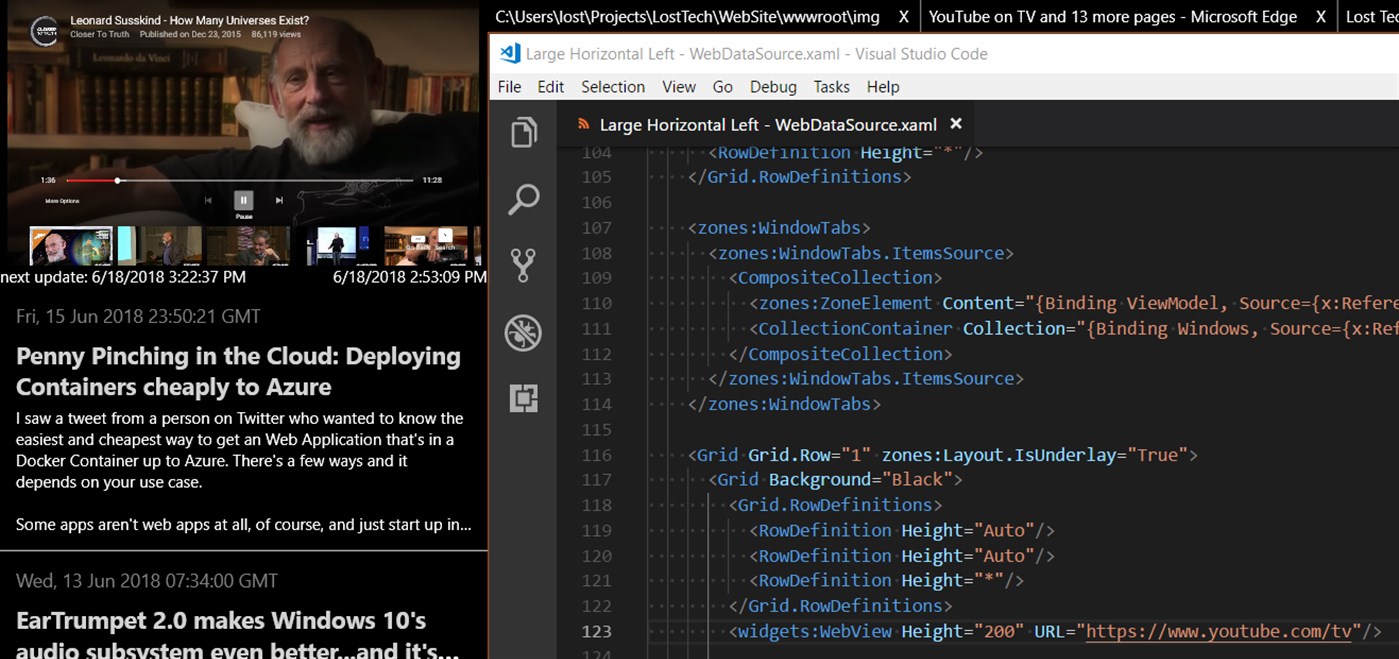Click the Wed, 13 Jun 2018 date
1399x659 pixels.
[147, 580]
